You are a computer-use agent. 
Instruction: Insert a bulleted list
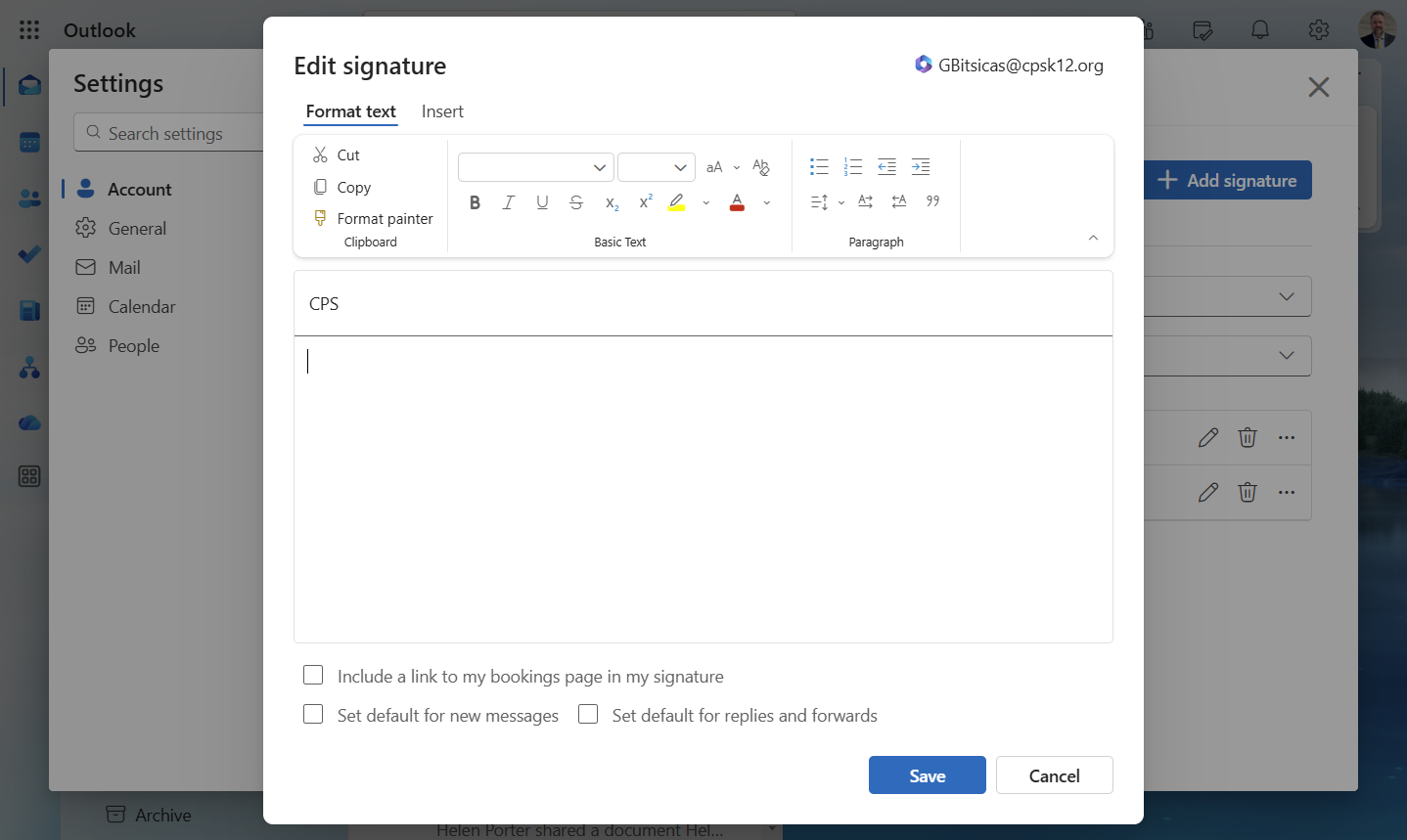819,167
